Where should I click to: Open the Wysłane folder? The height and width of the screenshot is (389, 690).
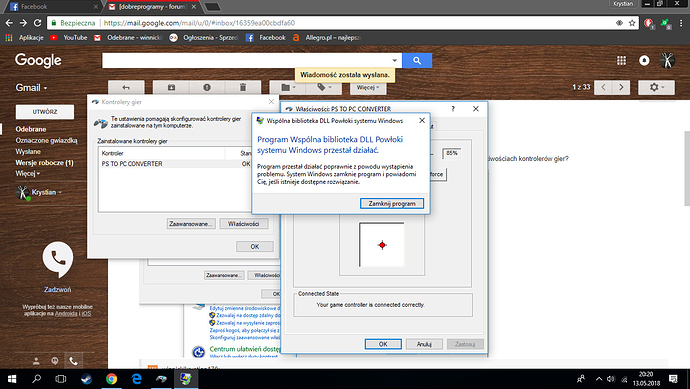click(x=28, y=151)
